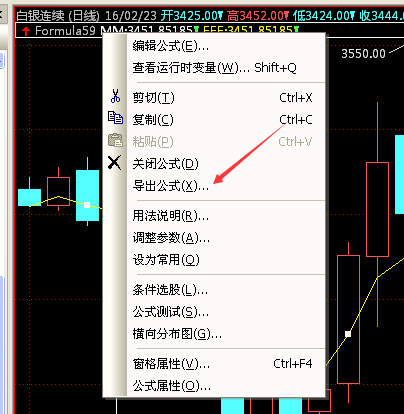Open 查看运行时变量(W) from context menu

(x=215, y=68)
